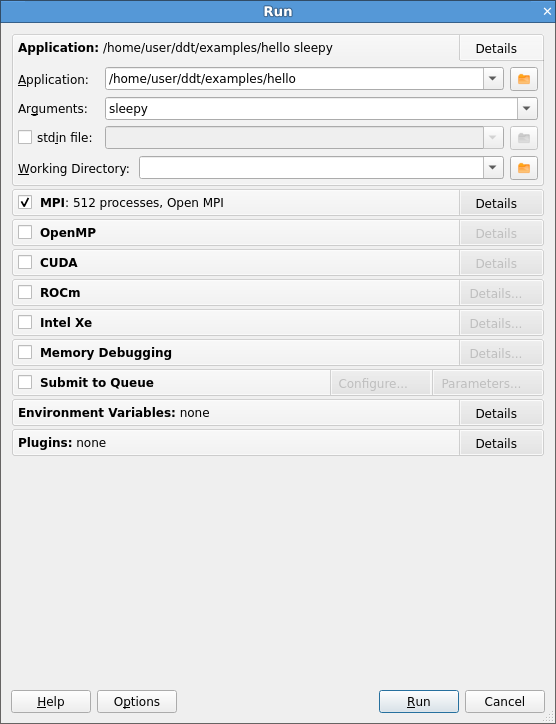Toggle the Intel Xe checkbox
556x724 pixels.
(x=25, y=322)
